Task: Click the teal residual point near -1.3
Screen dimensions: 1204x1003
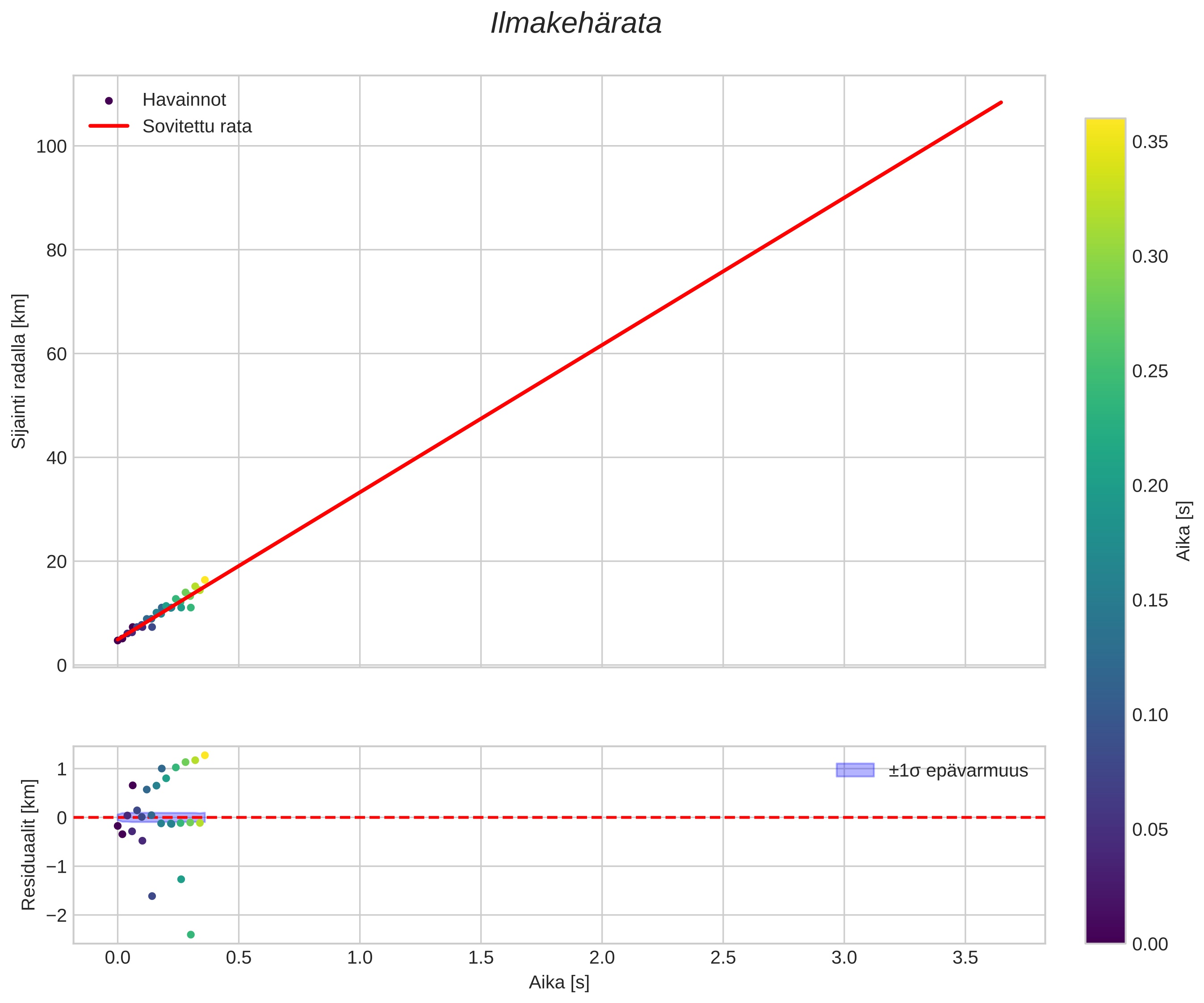Action: tap(181, 879)
